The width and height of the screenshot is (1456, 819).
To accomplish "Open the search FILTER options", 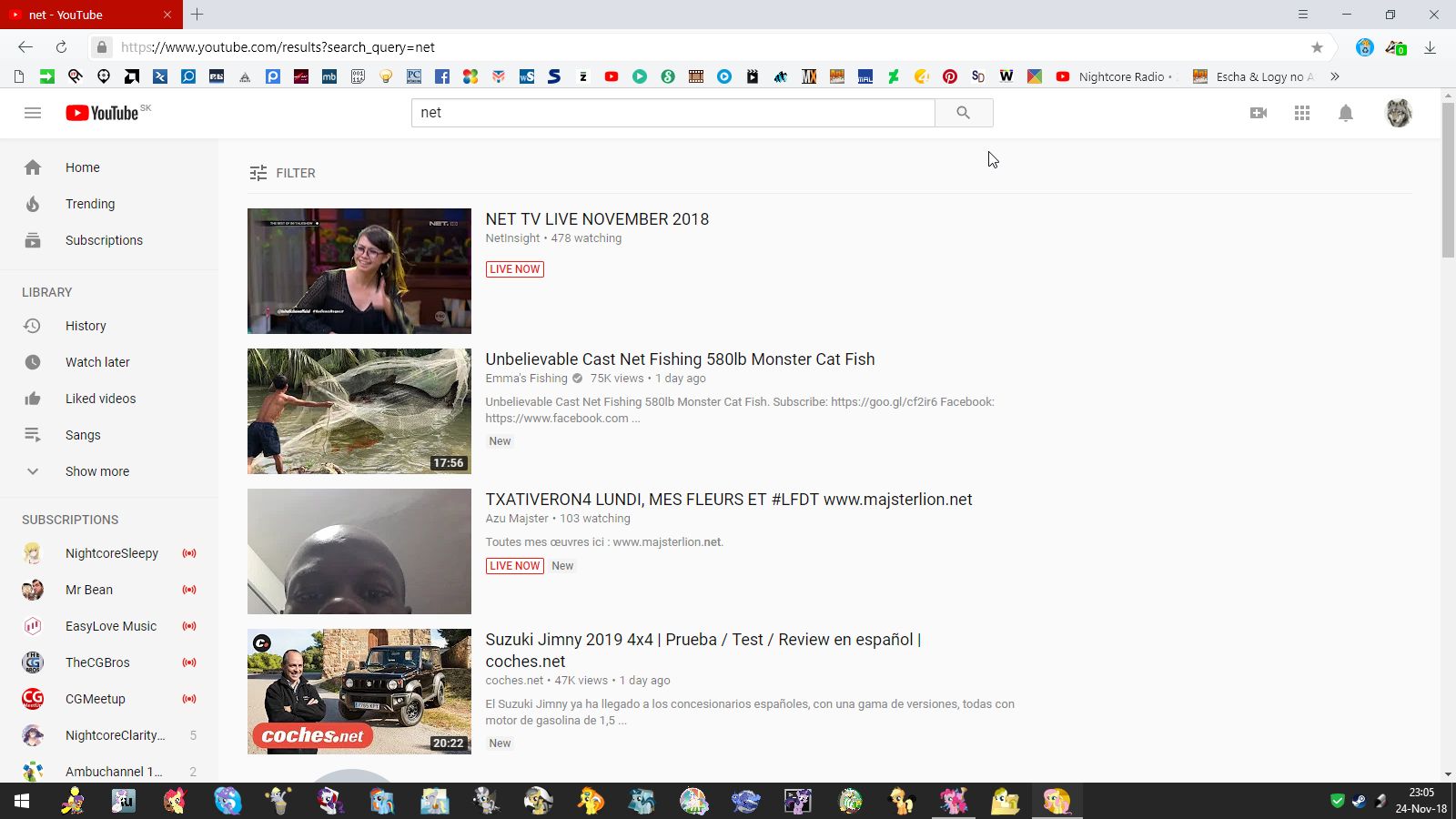I will pyautogui.click(x=283, y=173).
